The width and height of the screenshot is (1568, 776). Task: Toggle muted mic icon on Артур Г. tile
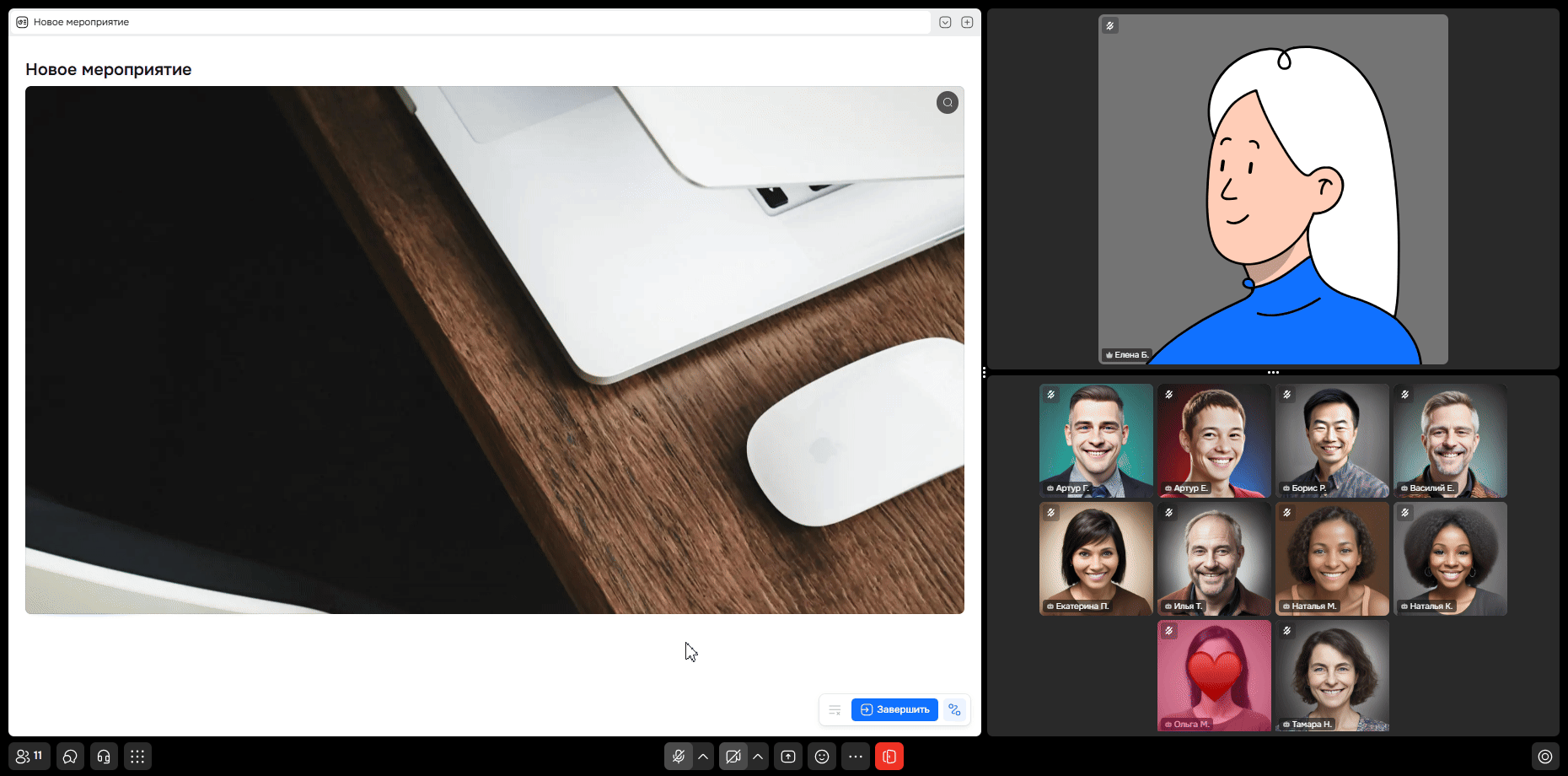pos(1051,395)
